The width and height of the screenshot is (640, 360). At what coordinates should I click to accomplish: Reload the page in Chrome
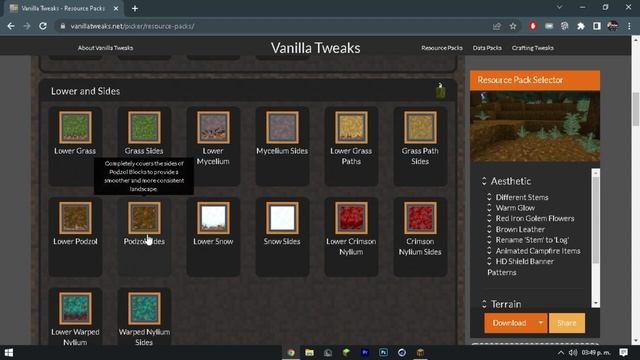(x=43, y=26)
